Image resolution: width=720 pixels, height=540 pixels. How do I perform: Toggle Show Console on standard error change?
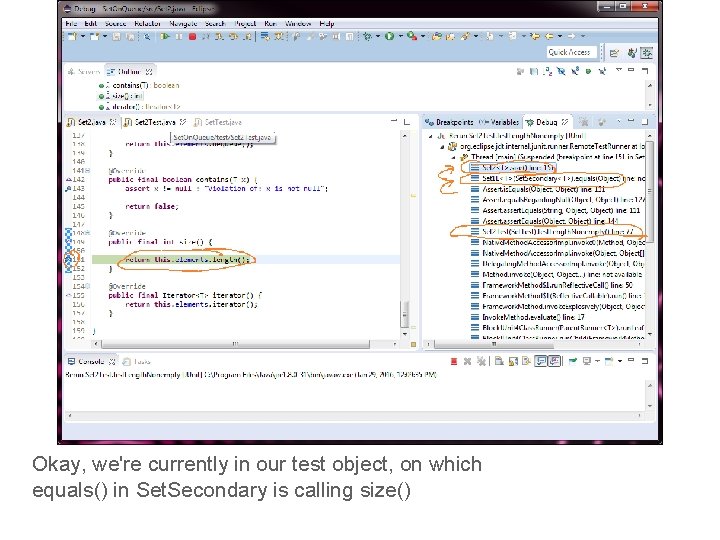[x=555, y=361]
